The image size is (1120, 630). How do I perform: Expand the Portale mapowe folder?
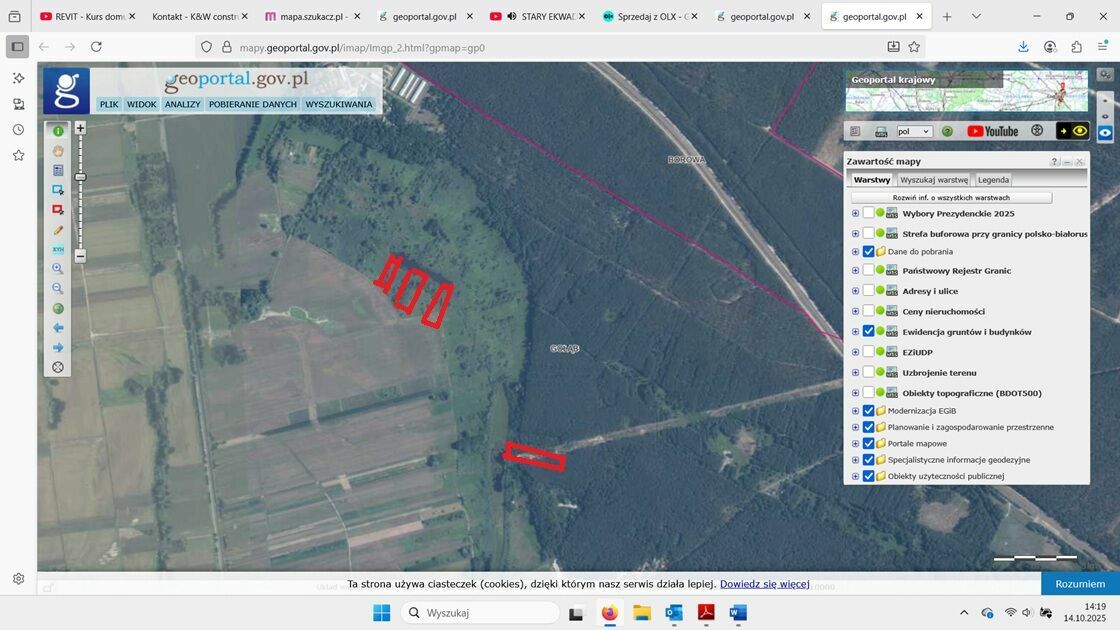(855, 443)
